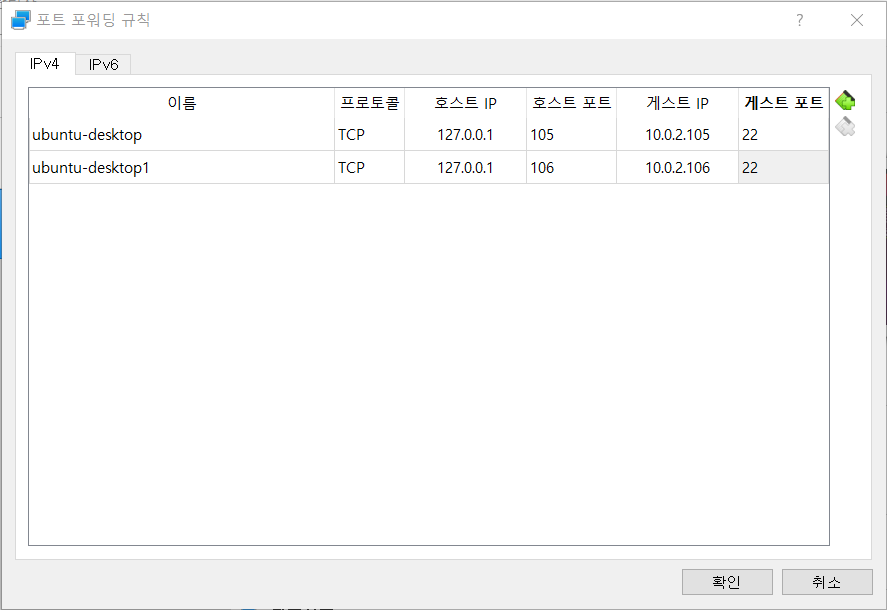Remove the selected port forwarding rule
The width and height of the screenshot is (887, 610).
(845, 127)
